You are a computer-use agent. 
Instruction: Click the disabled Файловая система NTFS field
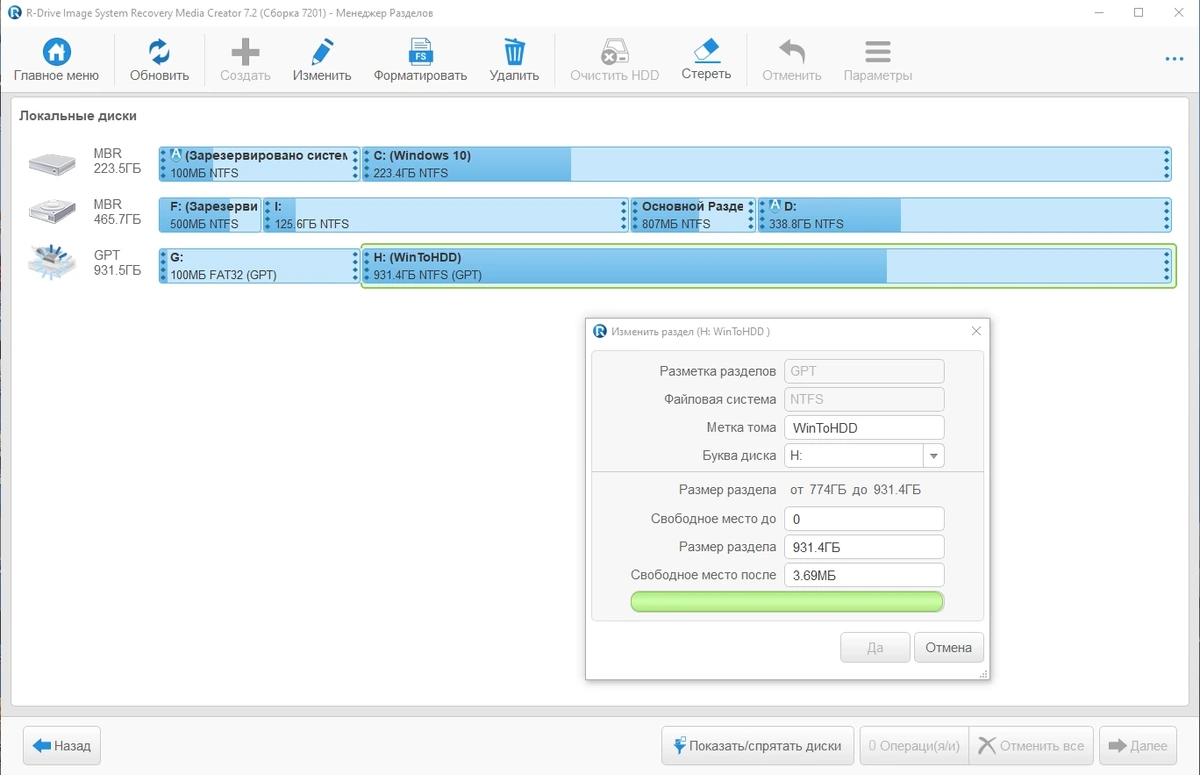[864, 399]
